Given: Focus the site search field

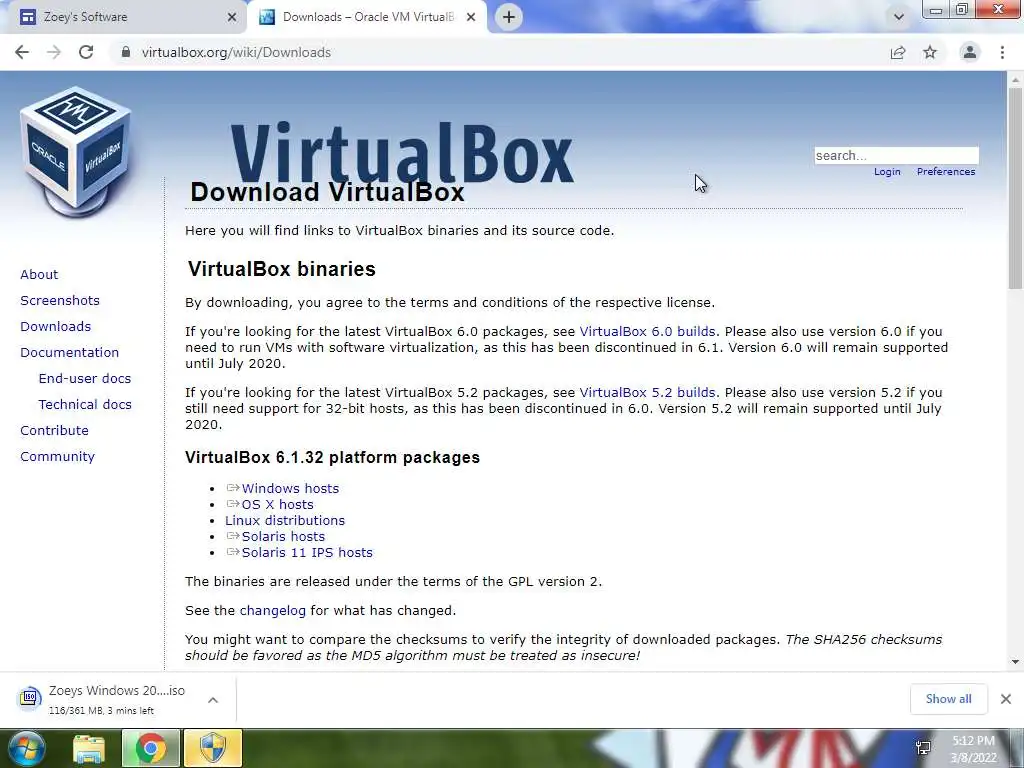Looking at the screenshot, I should pyautogui.click(x=896, y=155).
